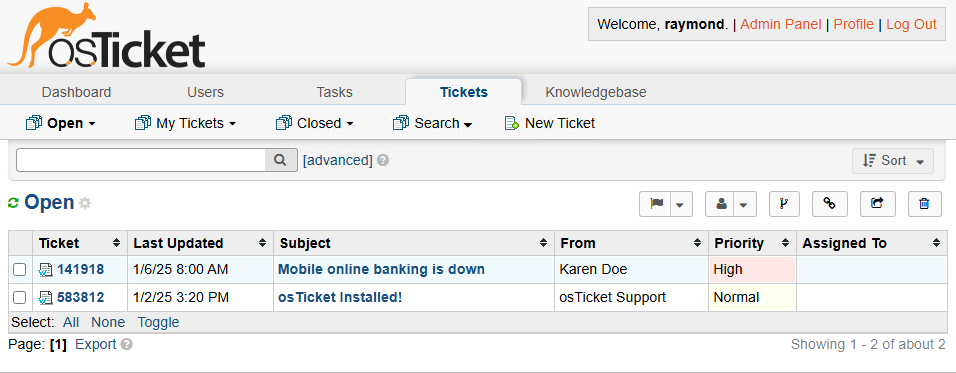Click the flag change status button
The image size is (956, 373).
point(655,204)
